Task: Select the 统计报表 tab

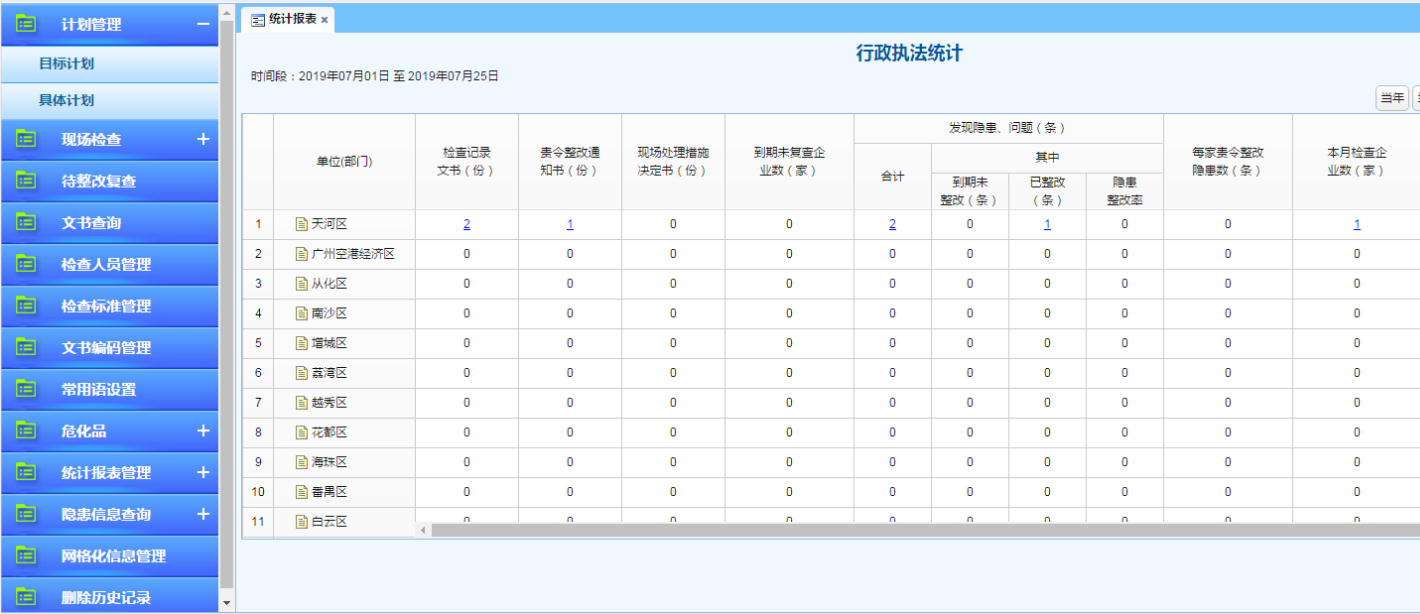Action: (289, 19)
